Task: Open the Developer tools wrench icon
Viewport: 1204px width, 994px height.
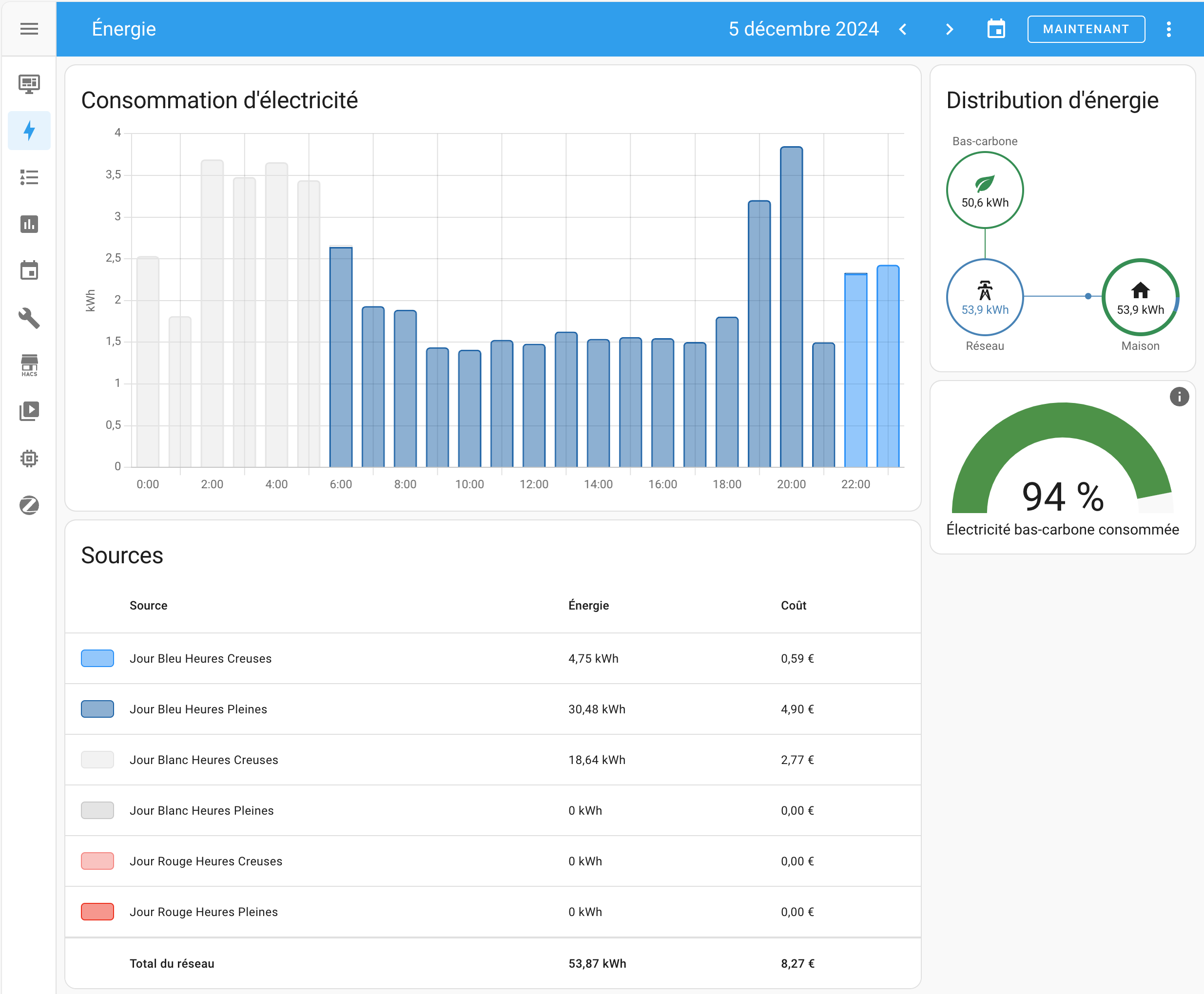Action: (x=29, y=317)
